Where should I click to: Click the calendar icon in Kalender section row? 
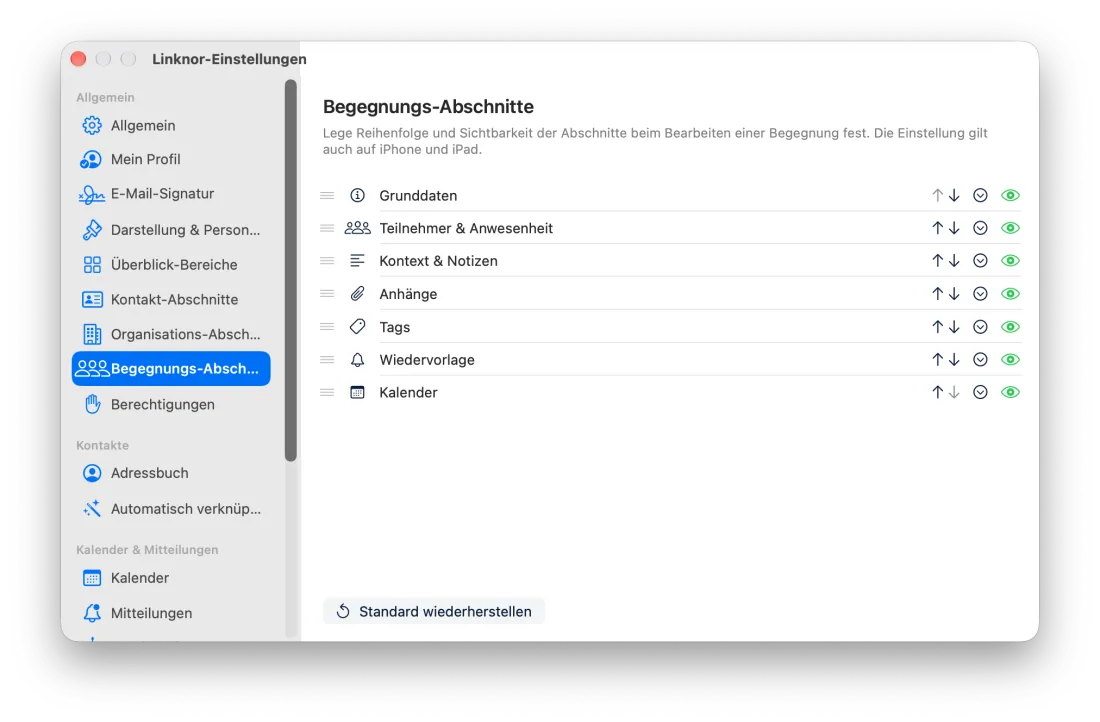[358, 392]
